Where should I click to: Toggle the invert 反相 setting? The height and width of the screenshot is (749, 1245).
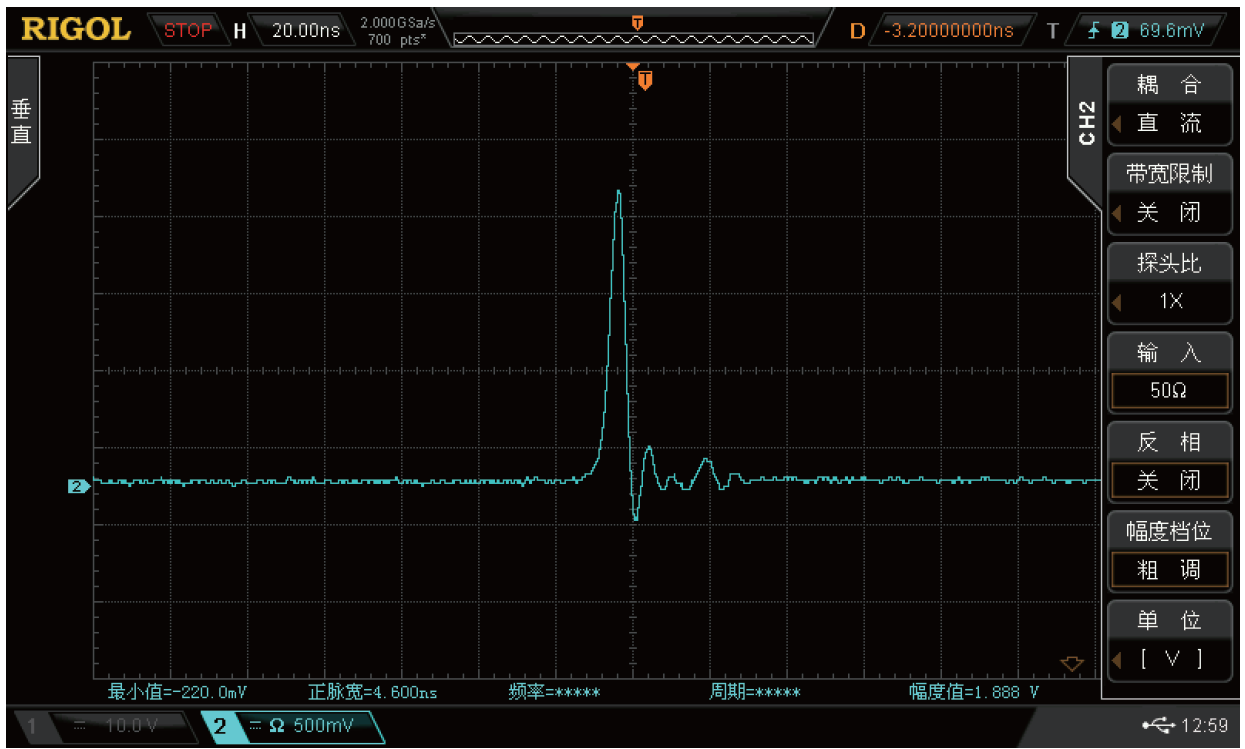(x=1168, y=462)
